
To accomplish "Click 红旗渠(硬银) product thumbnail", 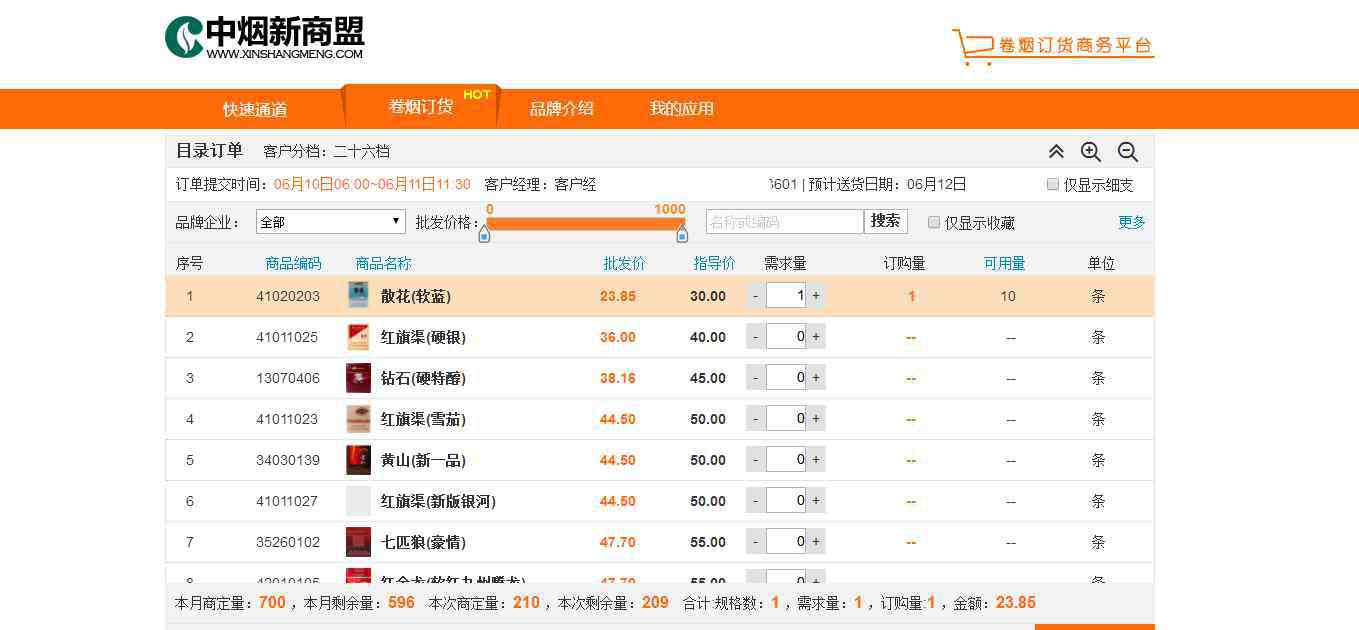I will [x=358, y=337].
